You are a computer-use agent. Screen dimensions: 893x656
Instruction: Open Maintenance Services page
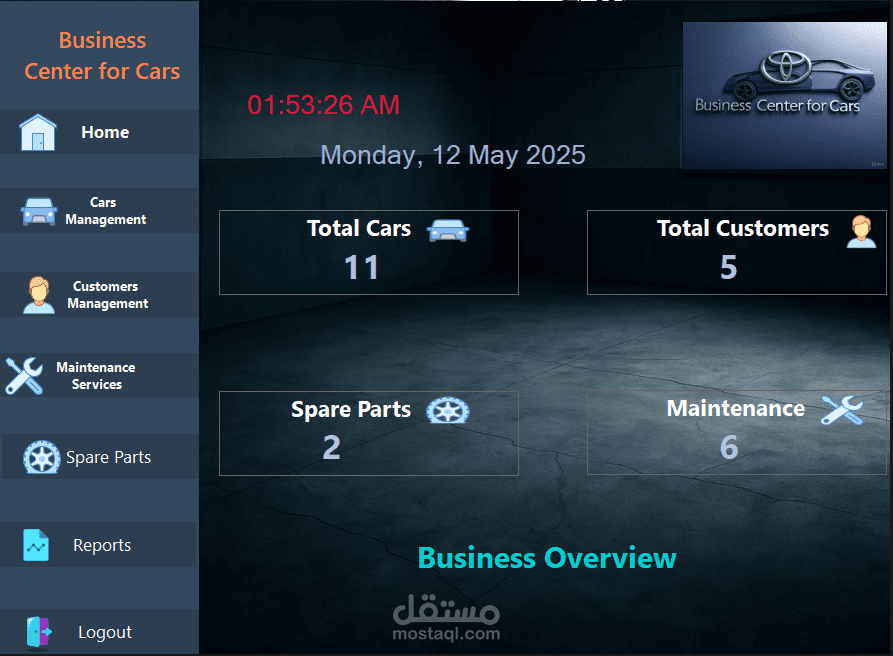click(x=99, y=375)
